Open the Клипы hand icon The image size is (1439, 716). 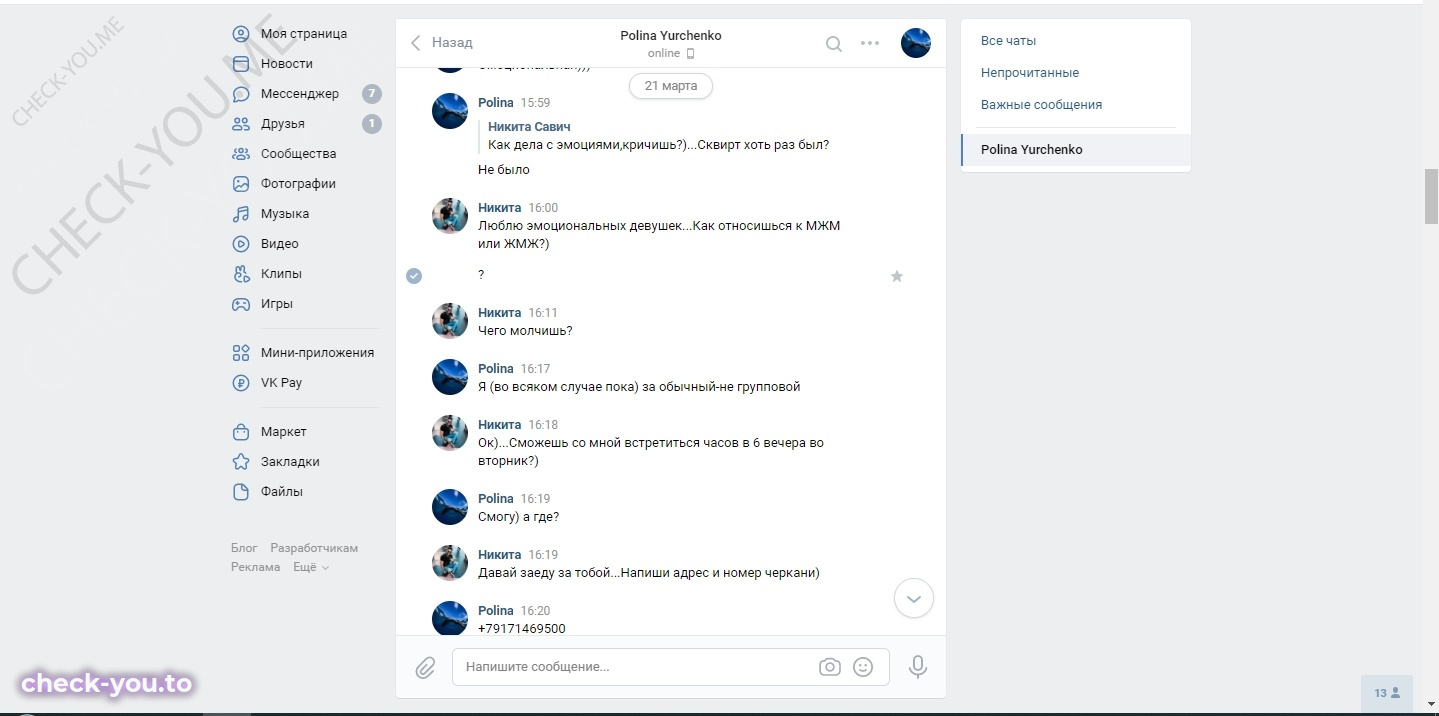(241, 274)
